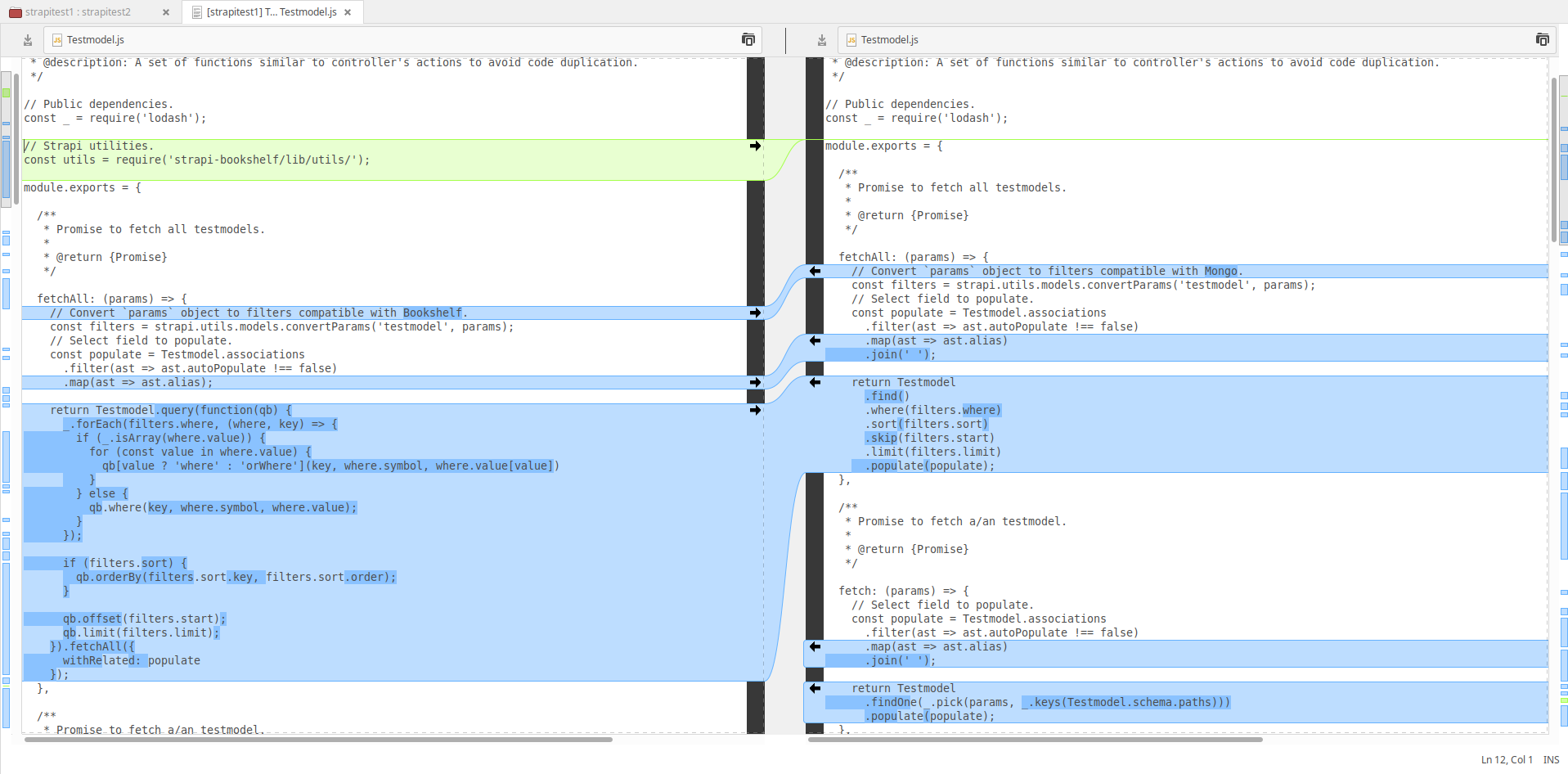Viewport: 1568px width, 774px height.
Task: Close the Testmodel.js comparison tab
Action: [348, 12]
